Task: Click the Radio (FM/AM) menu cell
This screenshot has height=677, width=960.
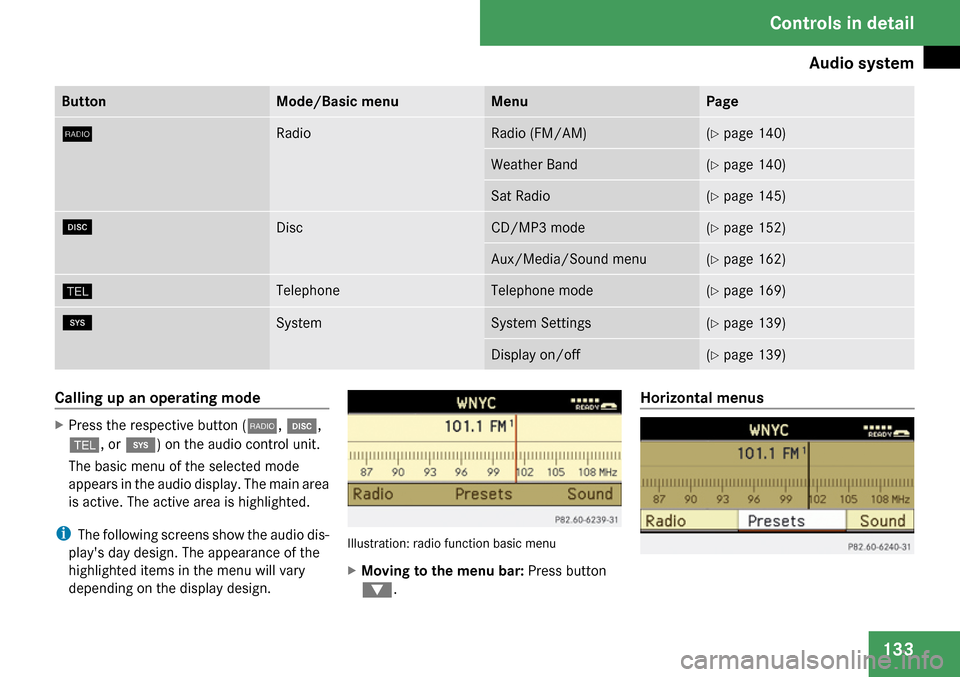Action: [592, 133]
